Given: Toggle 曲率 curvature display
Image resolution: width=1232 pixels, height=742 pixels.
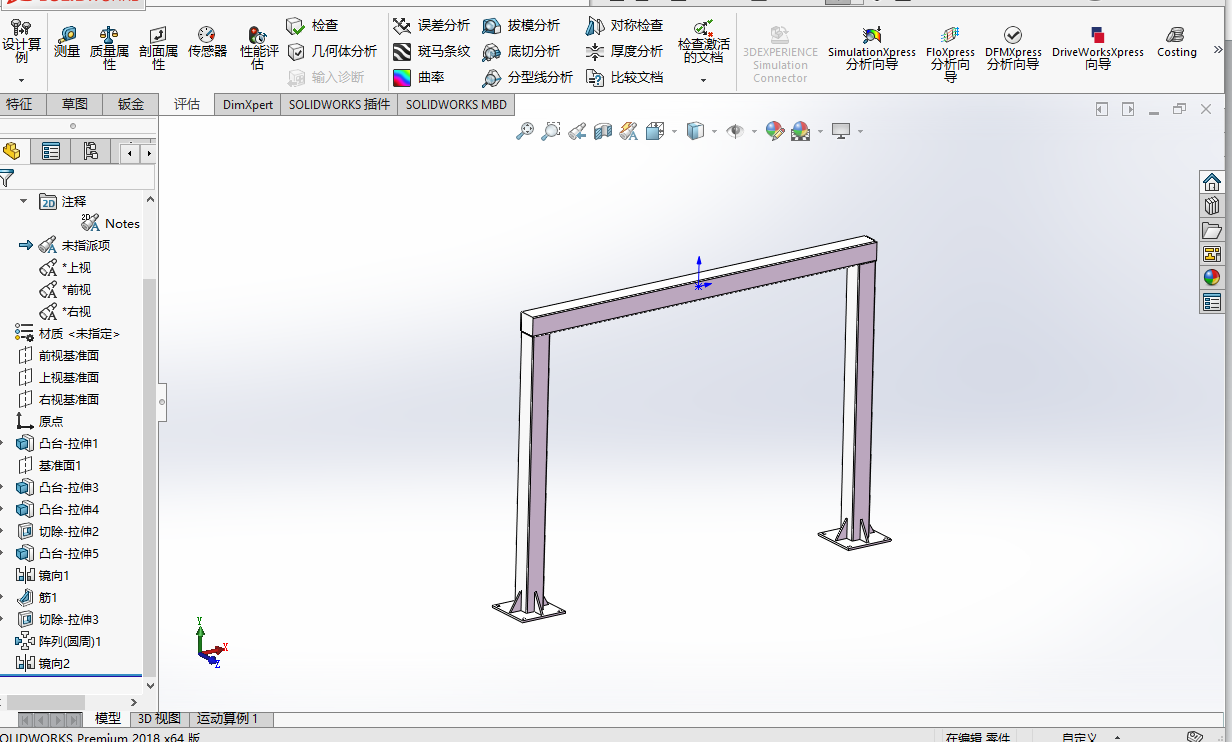Looking at the screenshot, I should [x=418, y=77].
